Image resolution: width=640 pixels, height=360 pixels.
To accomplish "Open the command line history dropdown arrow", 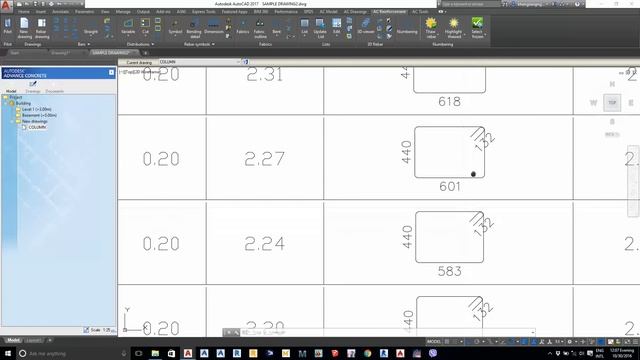I will pos(533,332).
